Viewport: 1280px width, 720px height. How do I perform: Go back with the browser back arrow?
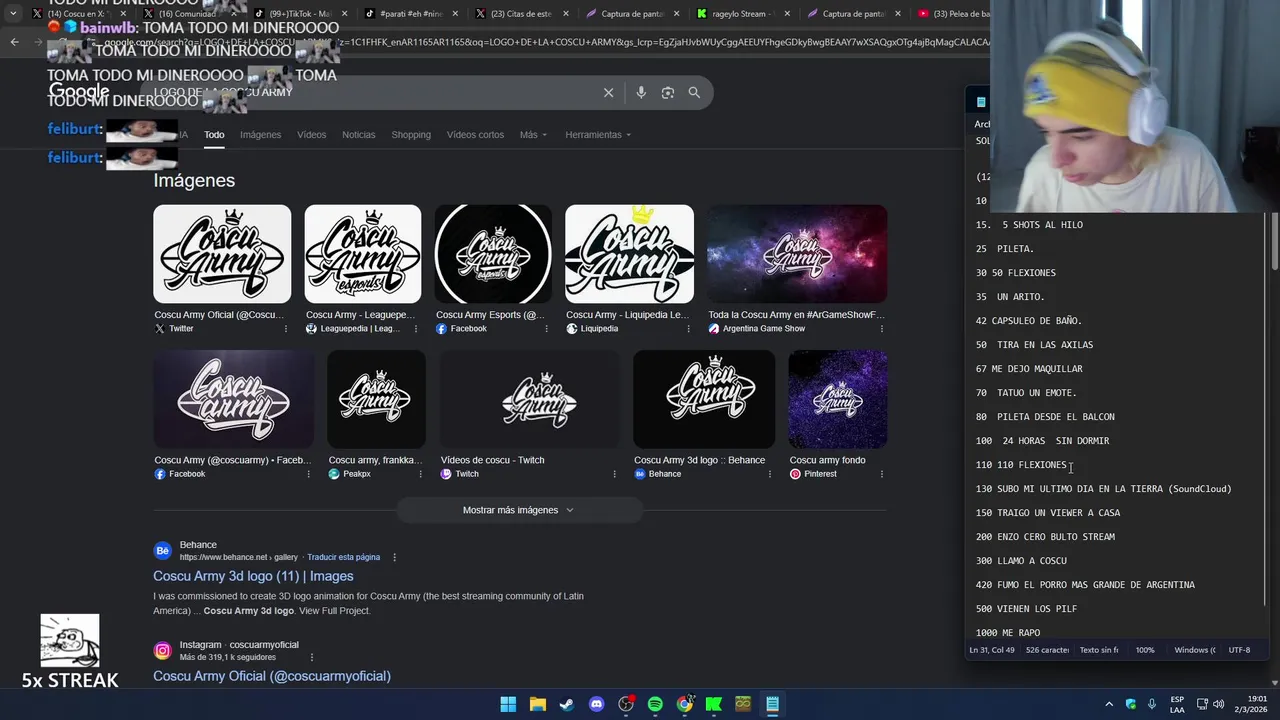tap(14, 42)
